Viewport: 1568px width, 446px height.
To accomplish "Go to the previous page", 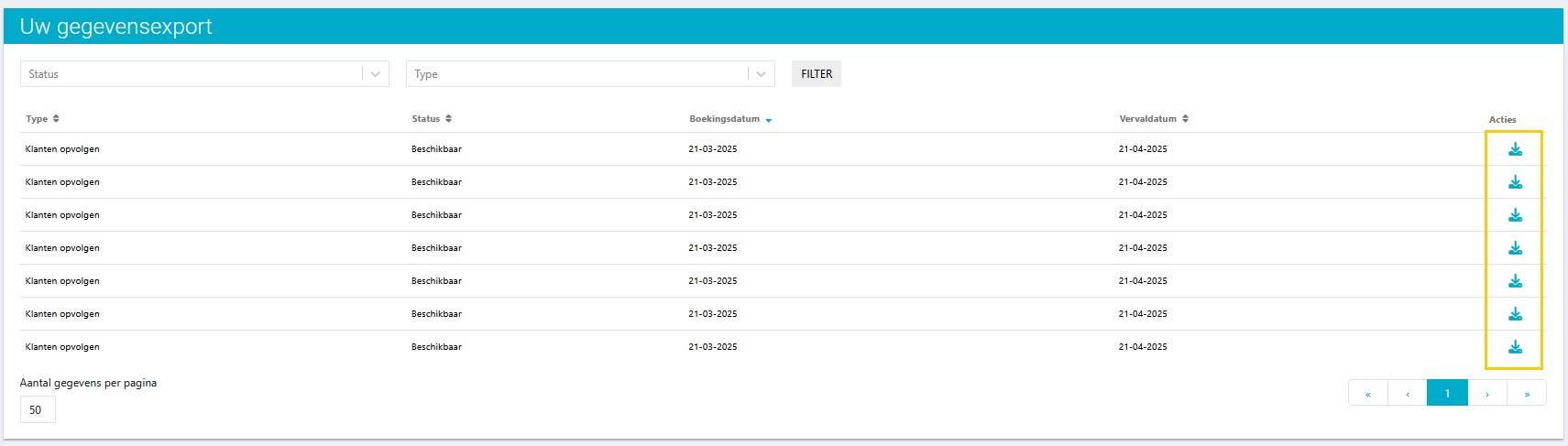I will pos(1408,393).
